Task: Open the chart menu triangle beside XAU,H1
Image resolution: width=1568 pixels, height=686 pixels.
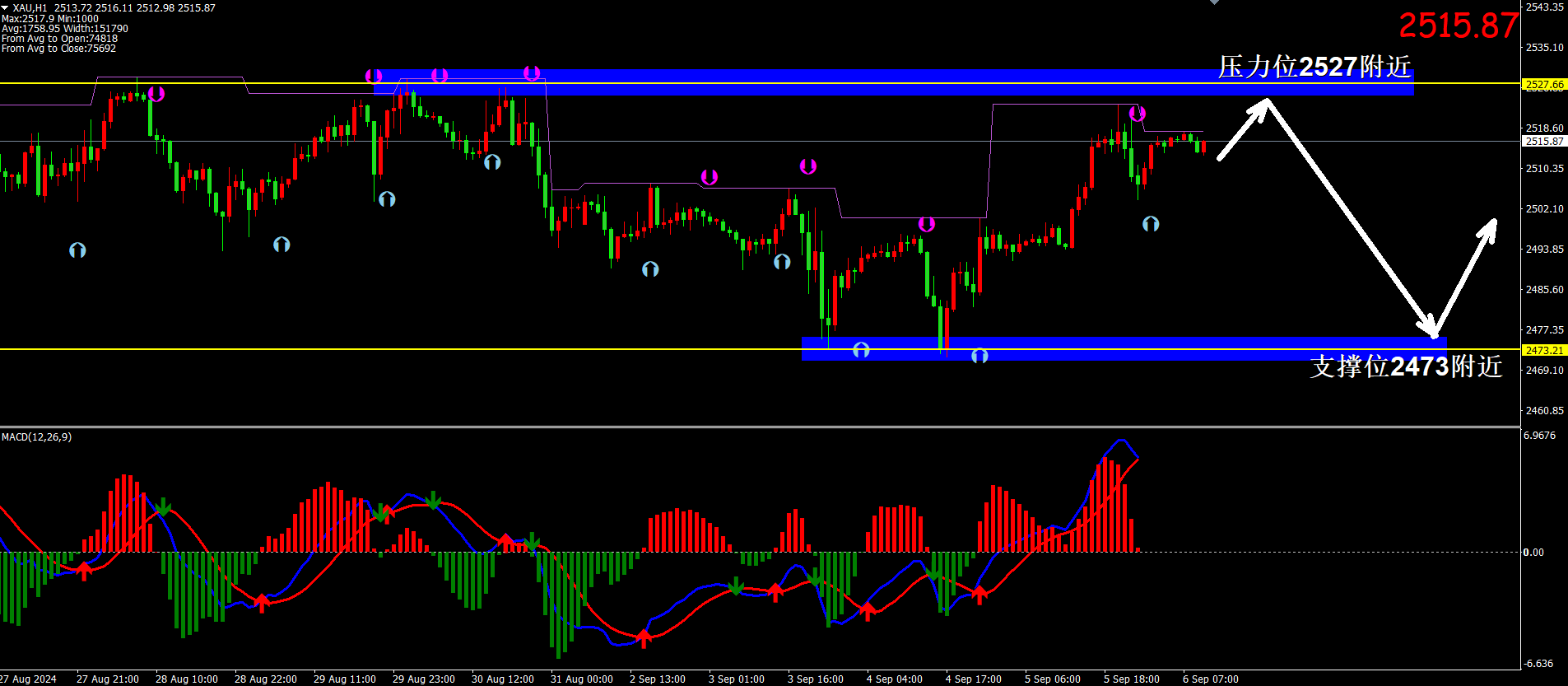Action: (x=5, y=7)
